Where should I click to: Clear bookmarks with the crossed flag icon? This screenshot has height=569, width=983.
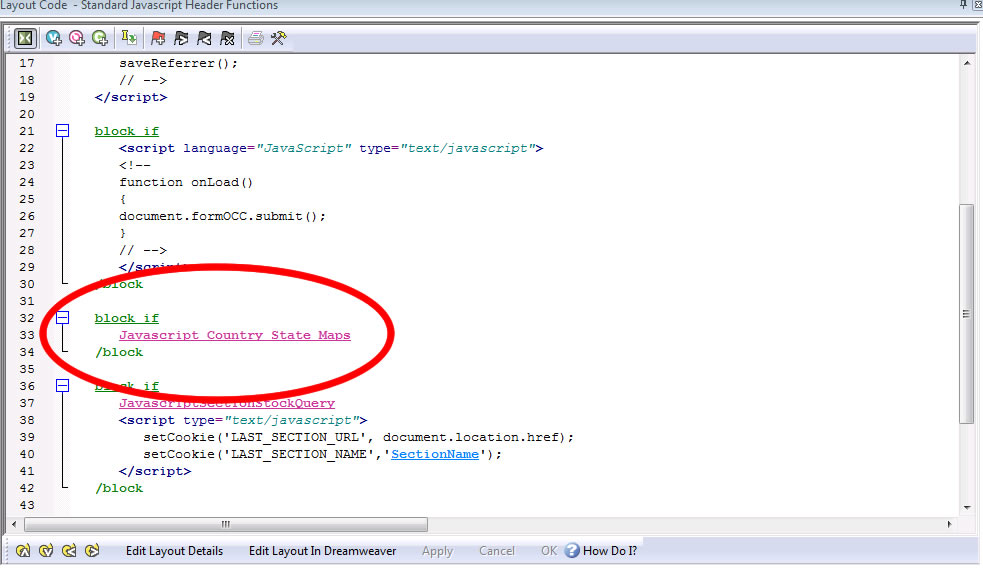[228, 38]
